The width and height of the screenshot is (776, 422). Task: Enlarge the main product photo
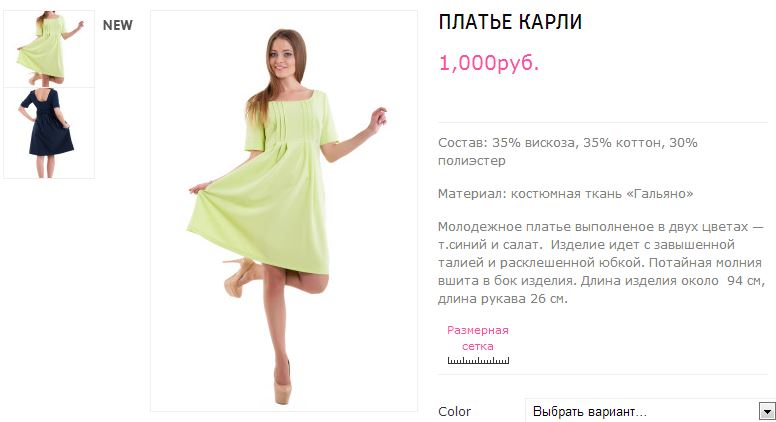pos(284,211)
